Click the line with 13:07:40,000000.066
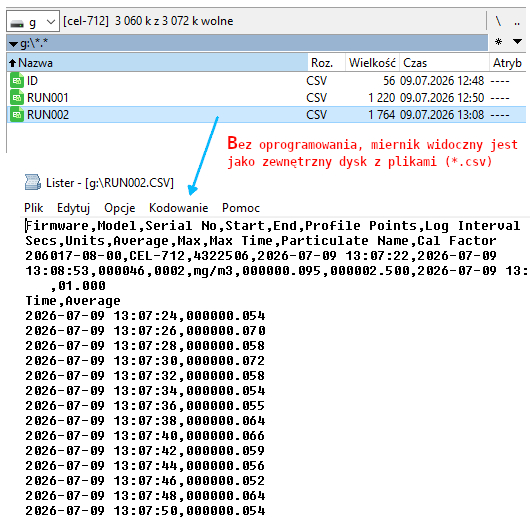This screenshot has width=530, height=521. coord(145,436)
